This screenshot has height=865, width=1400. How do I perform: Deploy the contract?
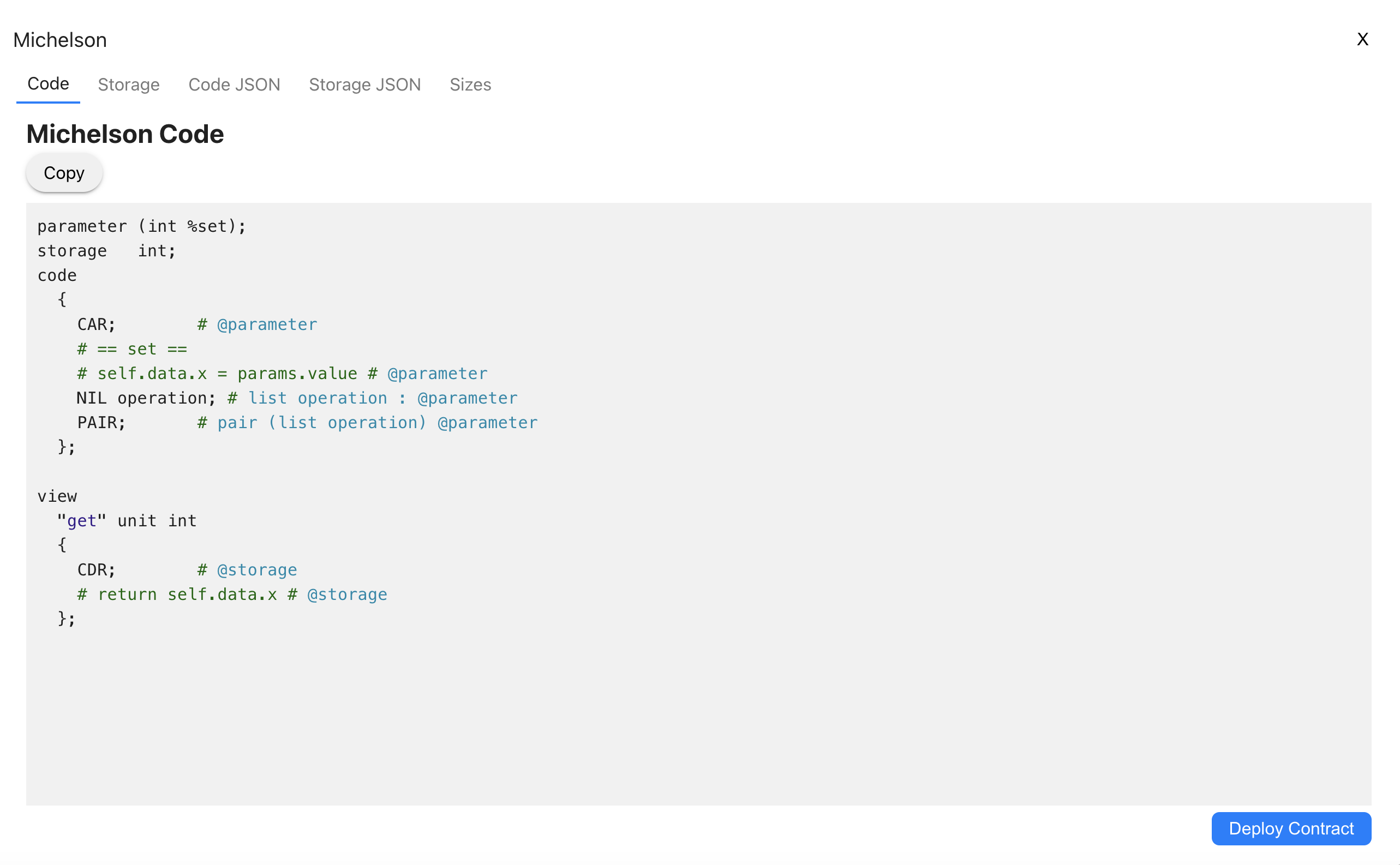1291,828
